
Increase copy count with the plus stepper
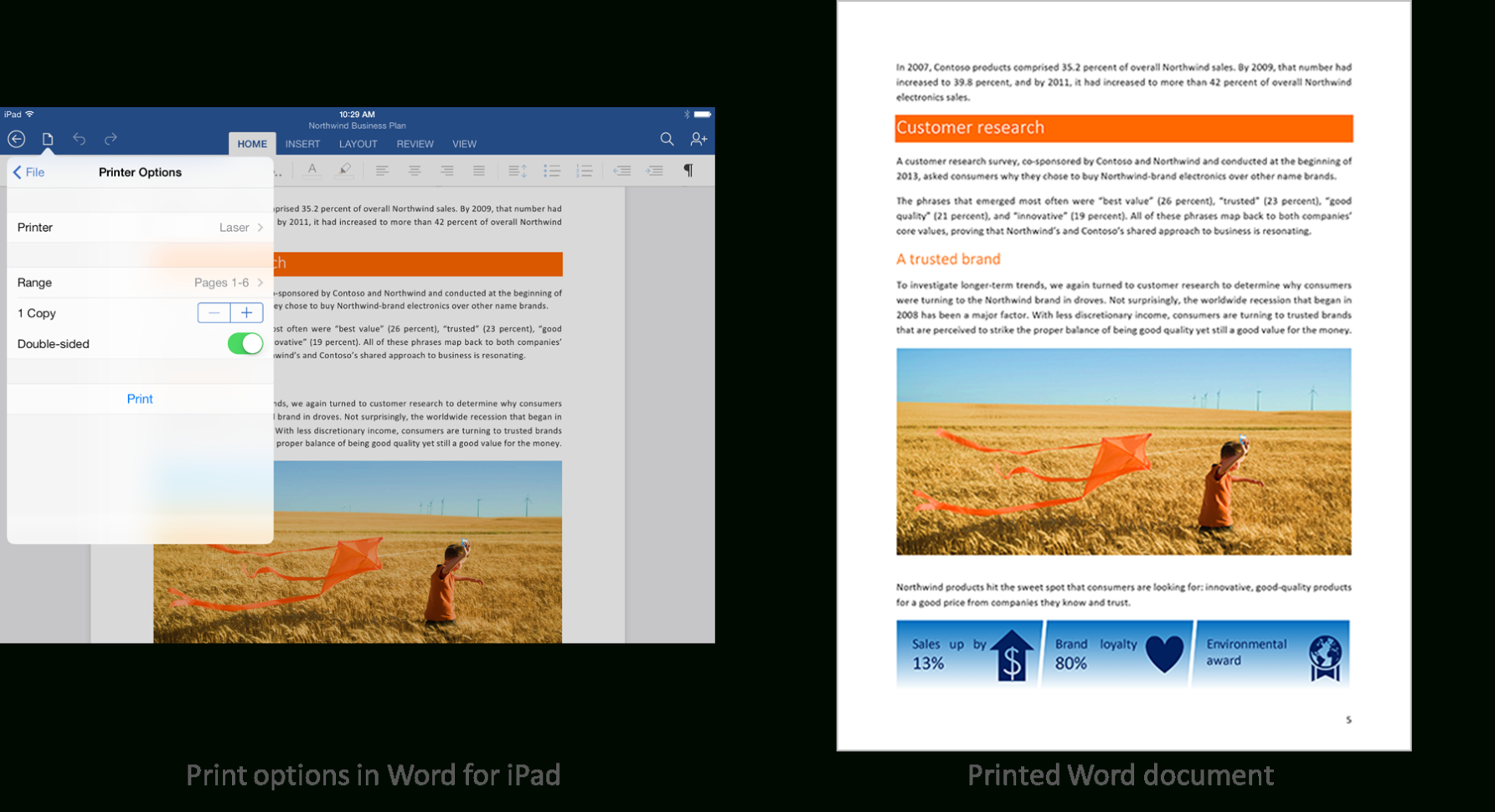[x=247, y=312]
